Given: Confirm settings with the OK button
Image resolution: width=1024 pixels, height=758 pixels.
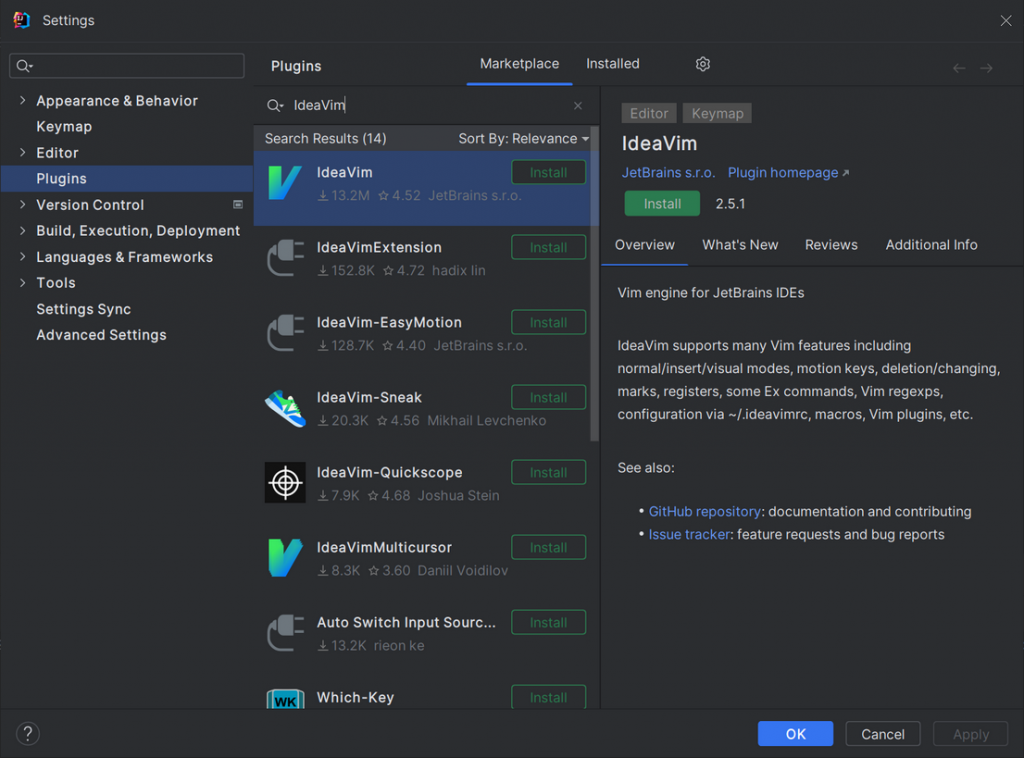Looking at the screenshot, I should [795, 734].
